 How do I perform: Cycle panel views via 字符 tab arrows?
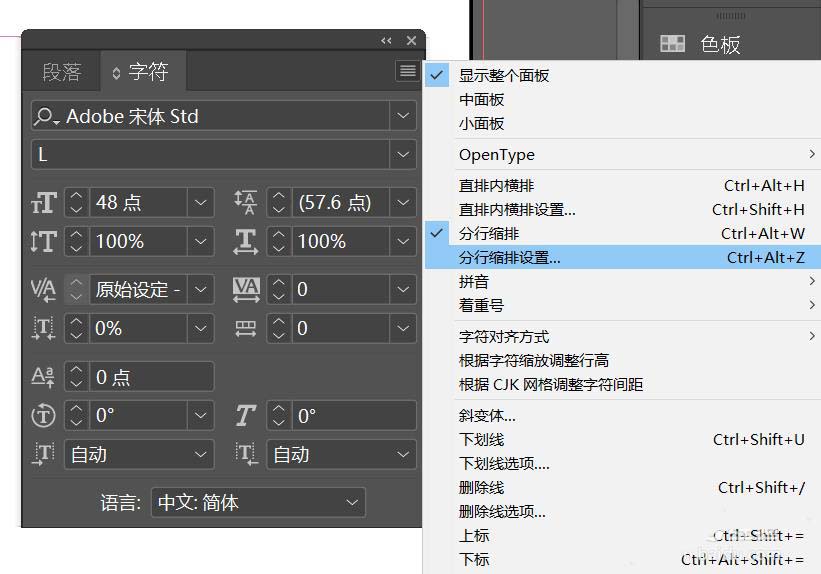[116, 73]
